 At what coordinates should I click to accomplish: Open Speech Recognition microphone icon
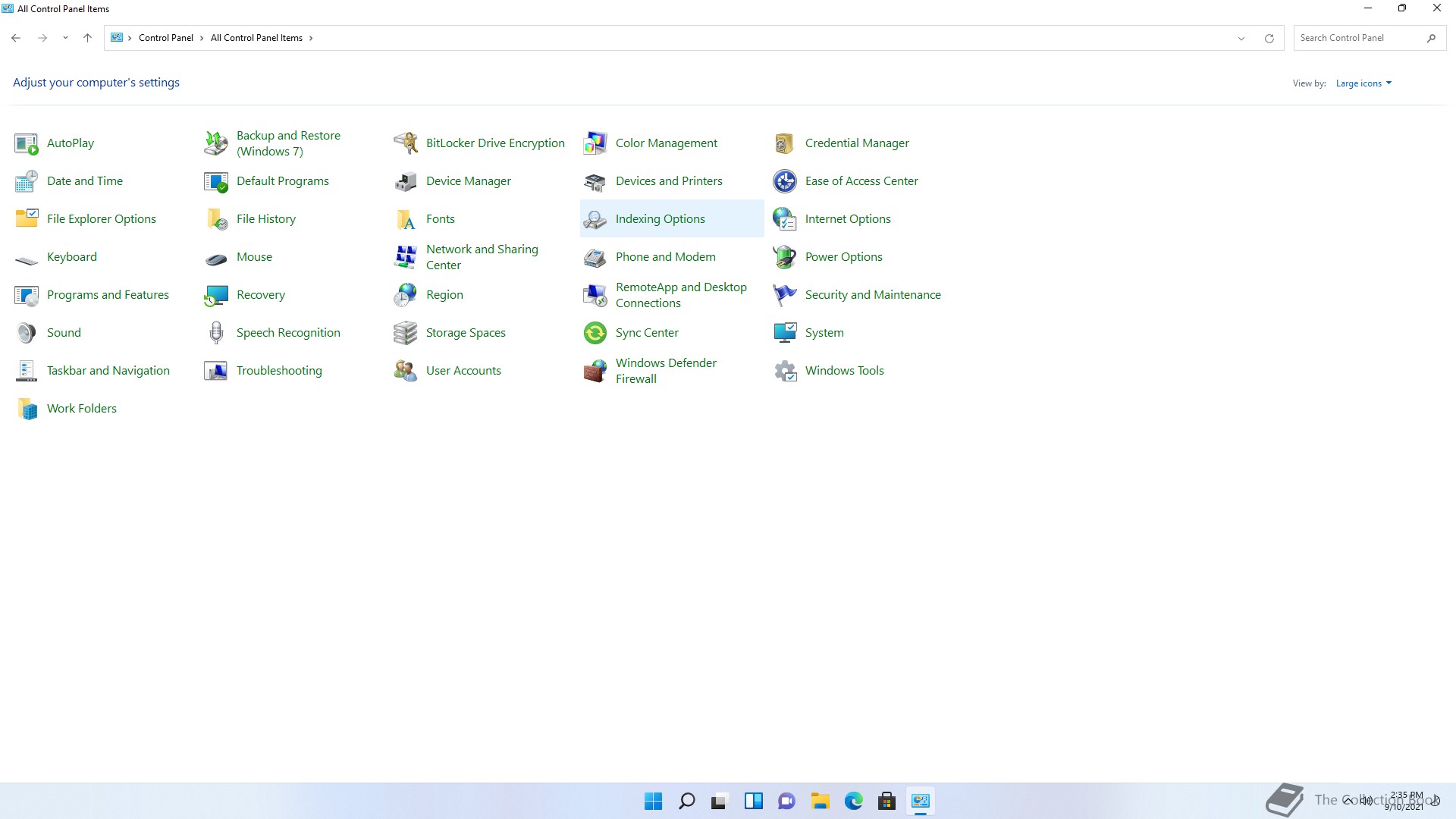[x=216, y=333]
